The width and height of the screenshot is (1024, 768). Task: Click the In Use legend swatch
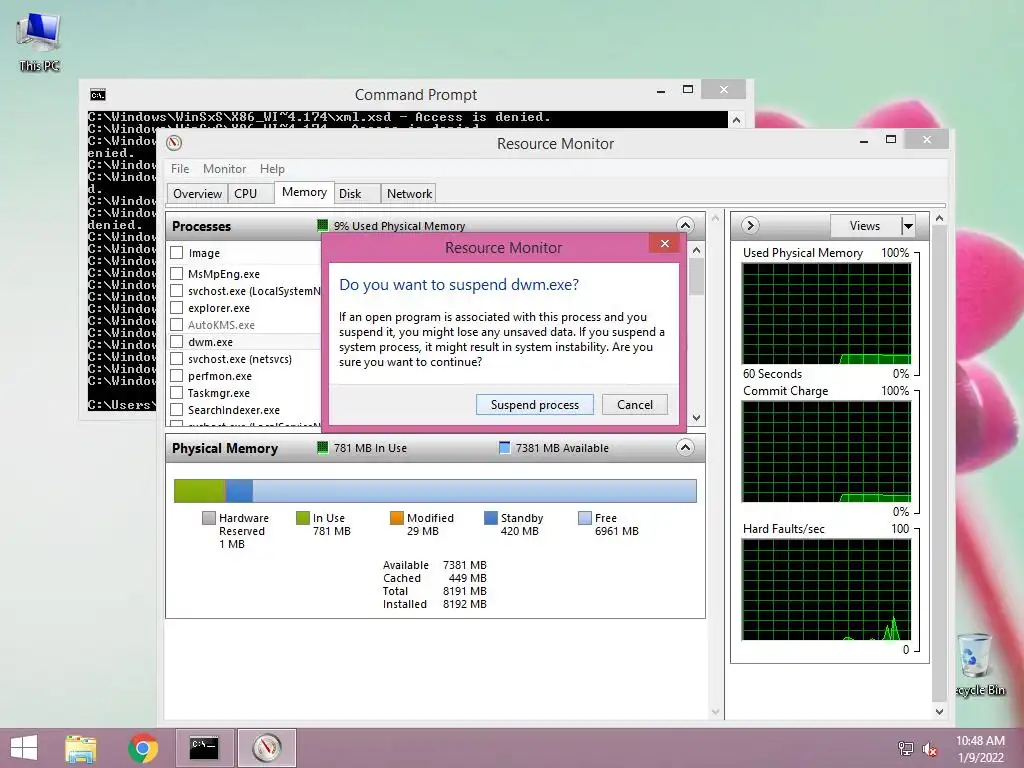pos(302,518)
